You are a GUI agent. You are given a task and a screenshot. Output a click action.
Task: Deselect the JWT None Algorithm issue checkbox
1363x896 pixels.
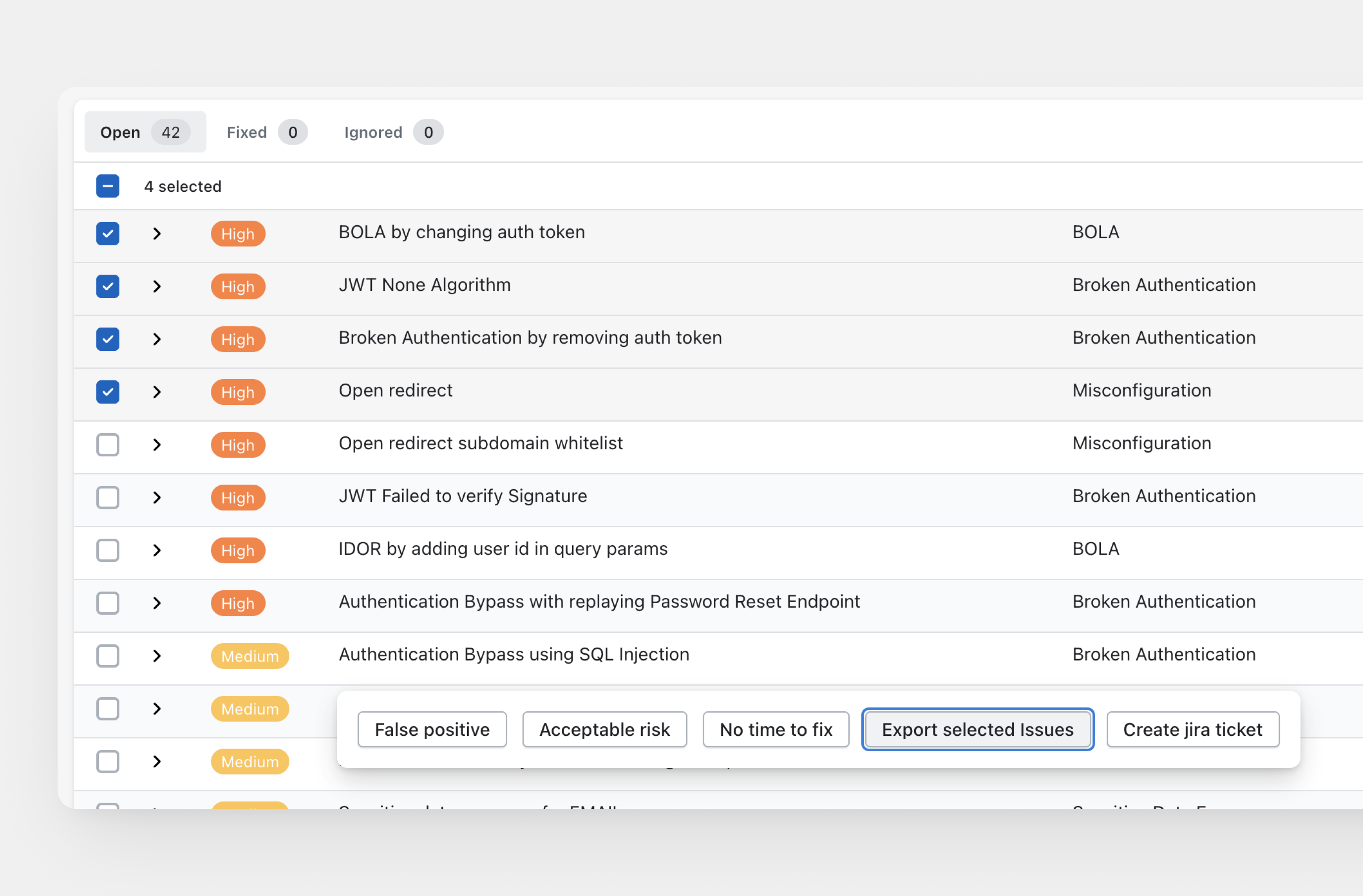click(108, 286)
